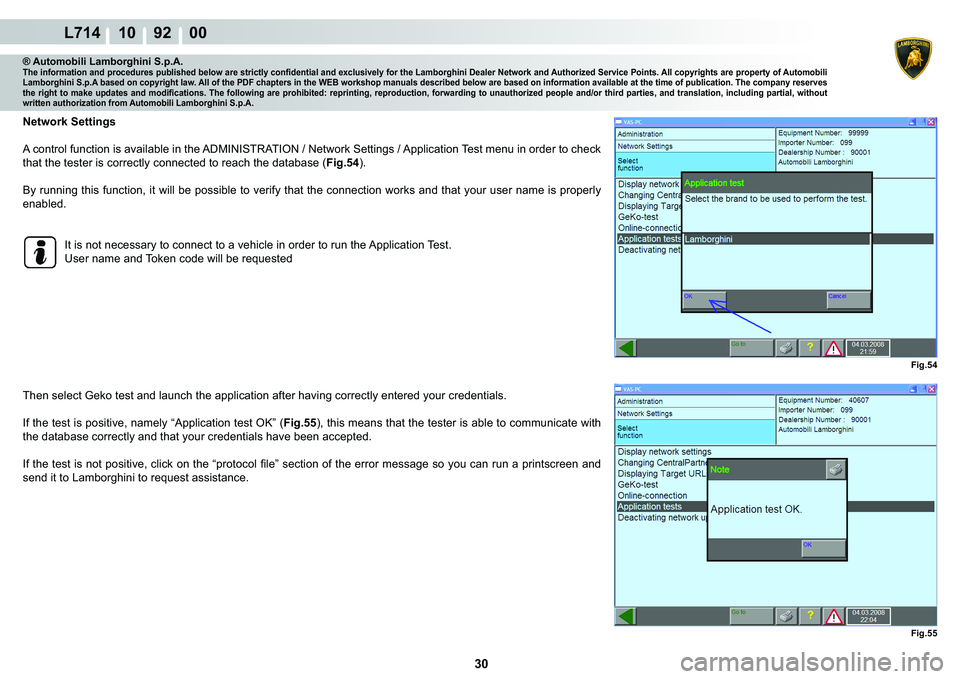Click the green back arrow in Fig.54 window
The height and width of the screenshot is (679, 960).
pos(626,348)
